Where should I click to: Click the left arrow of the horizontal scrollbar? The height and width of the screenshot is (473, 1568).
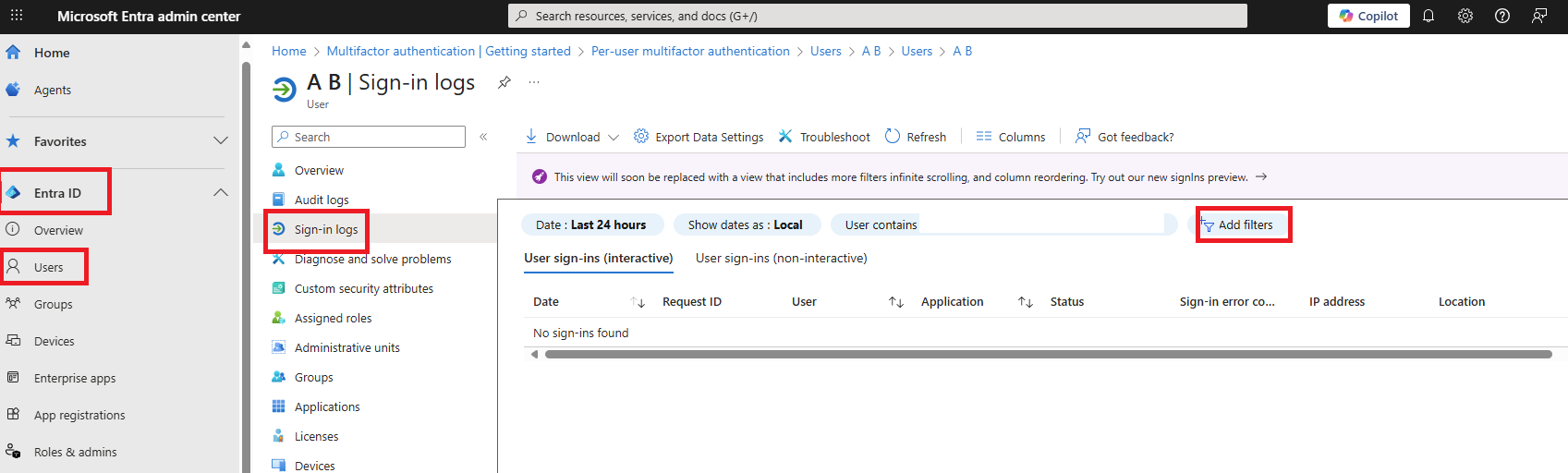tap(534, 354)
